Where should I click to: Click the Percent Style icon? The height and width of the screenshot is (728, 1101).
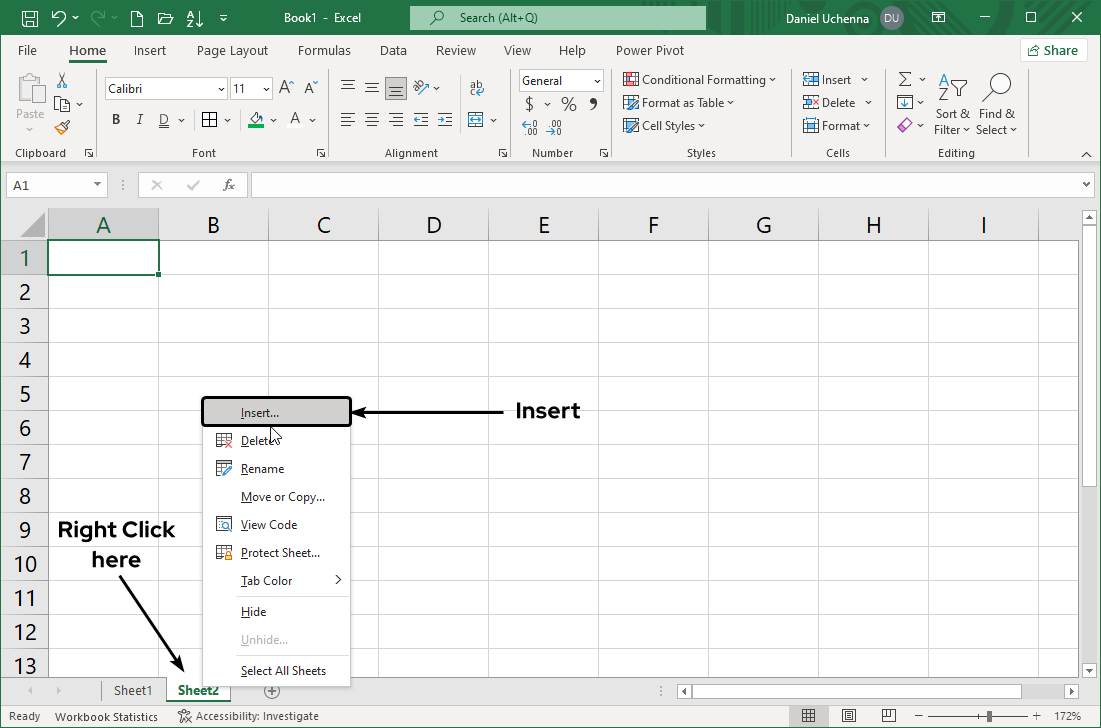tap(567, 103)
